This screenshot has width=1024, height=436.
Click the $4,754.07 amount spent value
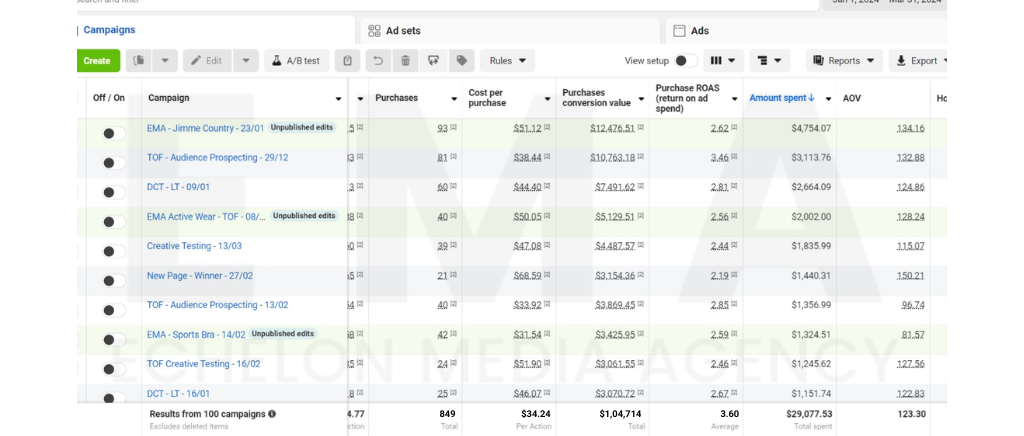coord(811,128)
